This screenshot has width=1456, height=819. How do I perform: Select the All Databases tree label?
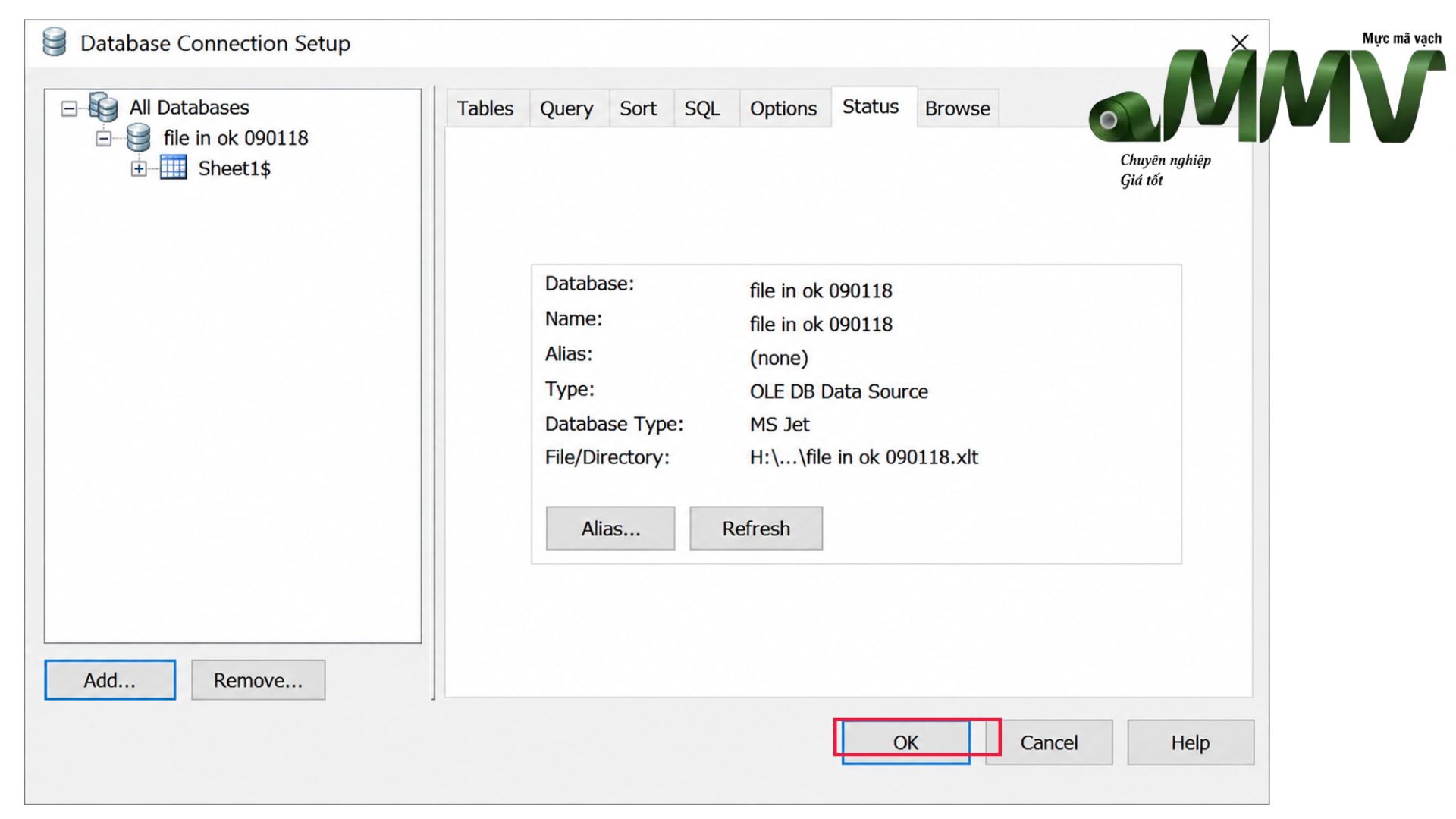[x=190, y=108]
